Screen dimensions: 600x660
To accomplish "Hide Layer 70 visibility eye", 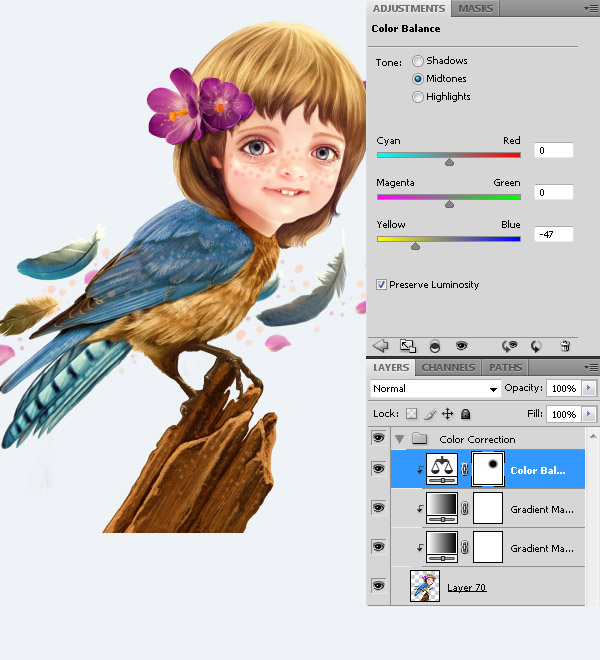I will point(378,585).
